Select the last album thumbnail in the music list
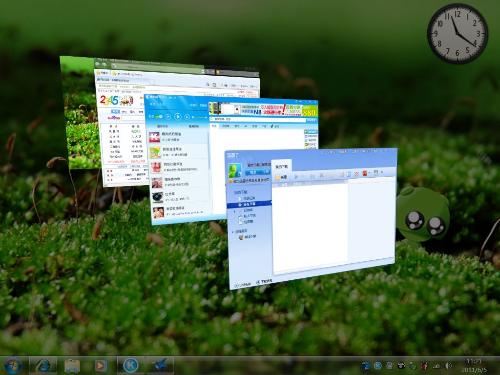This screenshot has height=375, width=500. [158, 212]
